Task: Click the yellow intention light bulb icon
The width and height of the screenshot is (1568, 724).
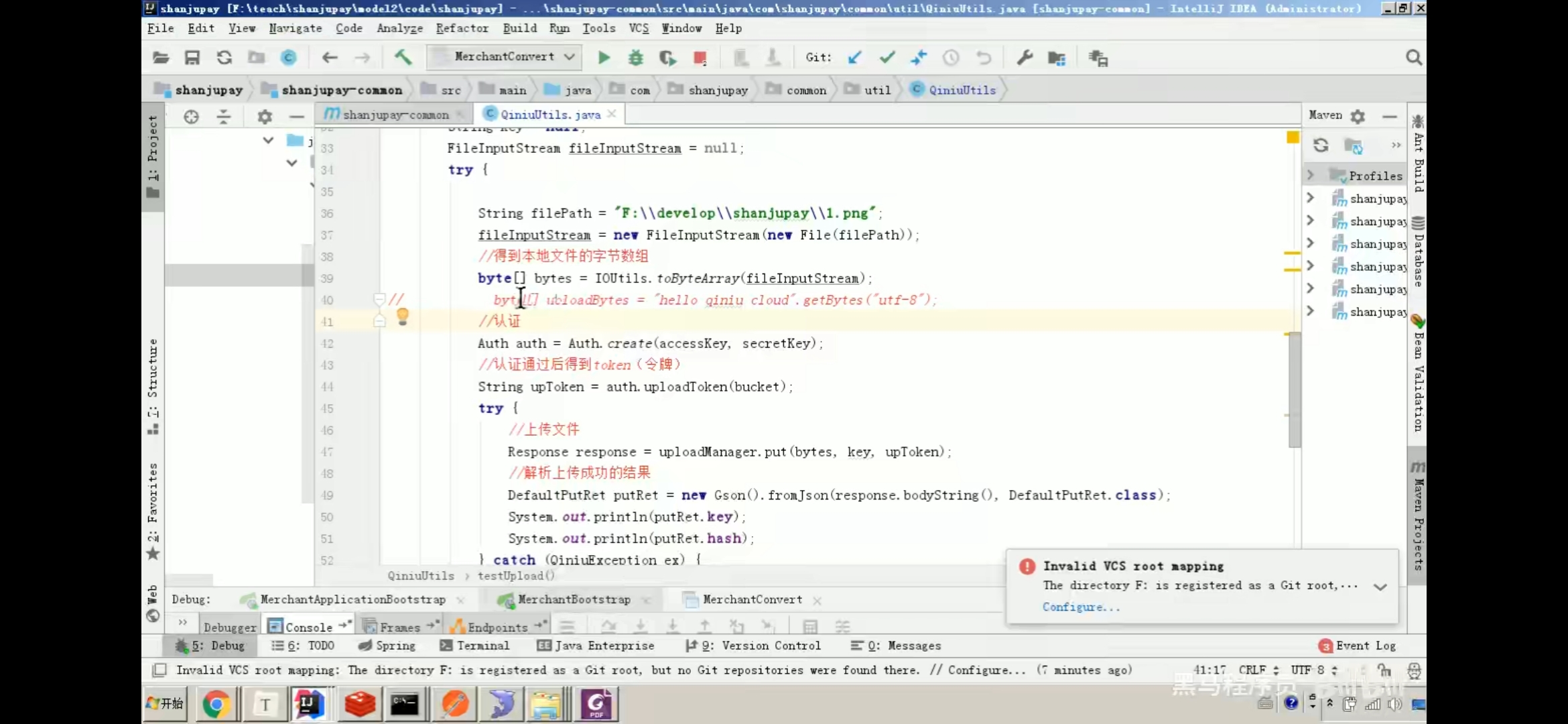Action: coord(402,316)
